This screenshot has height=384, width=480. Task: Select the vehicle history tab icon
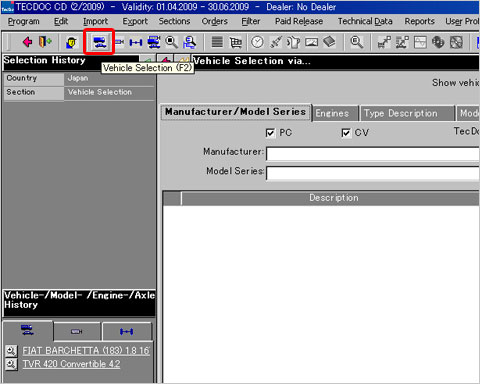[27, 331]
